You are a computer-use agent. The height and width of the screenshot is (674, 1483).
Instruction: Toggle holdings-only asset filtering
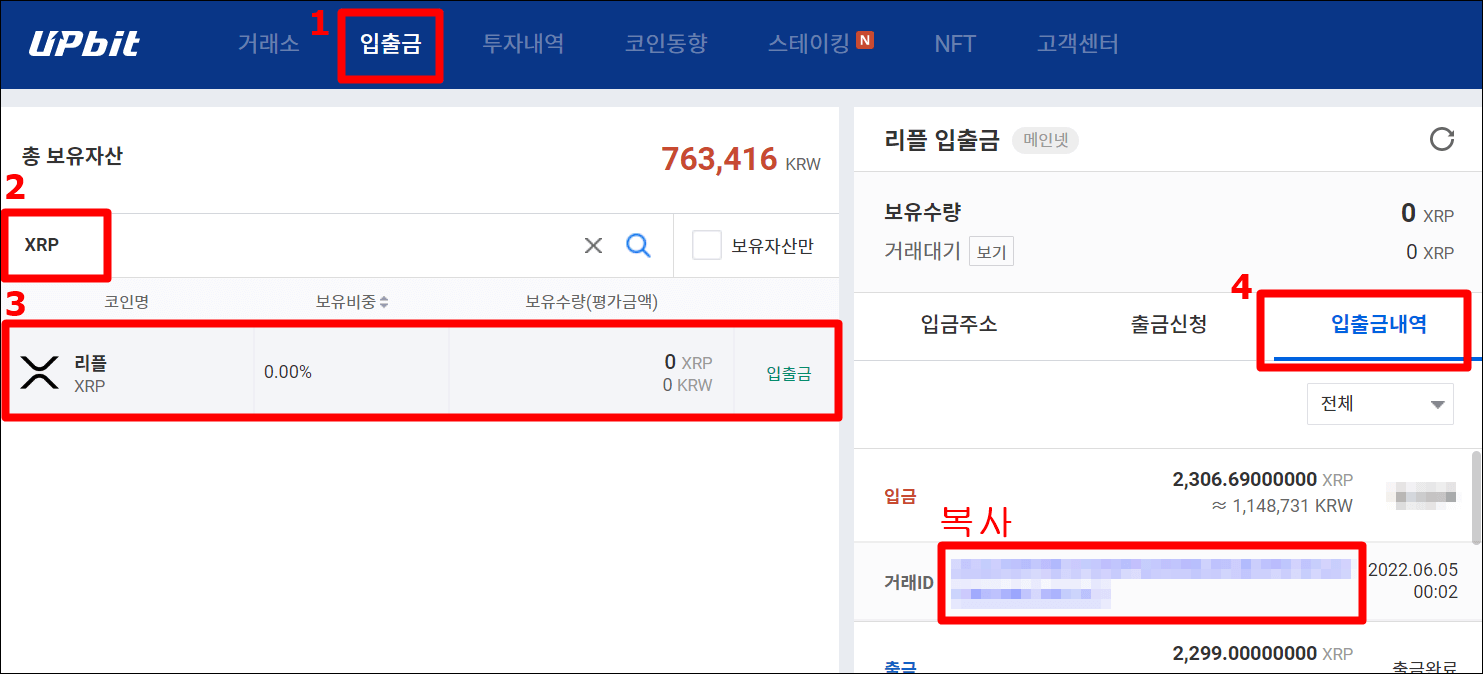coord(707,245)
